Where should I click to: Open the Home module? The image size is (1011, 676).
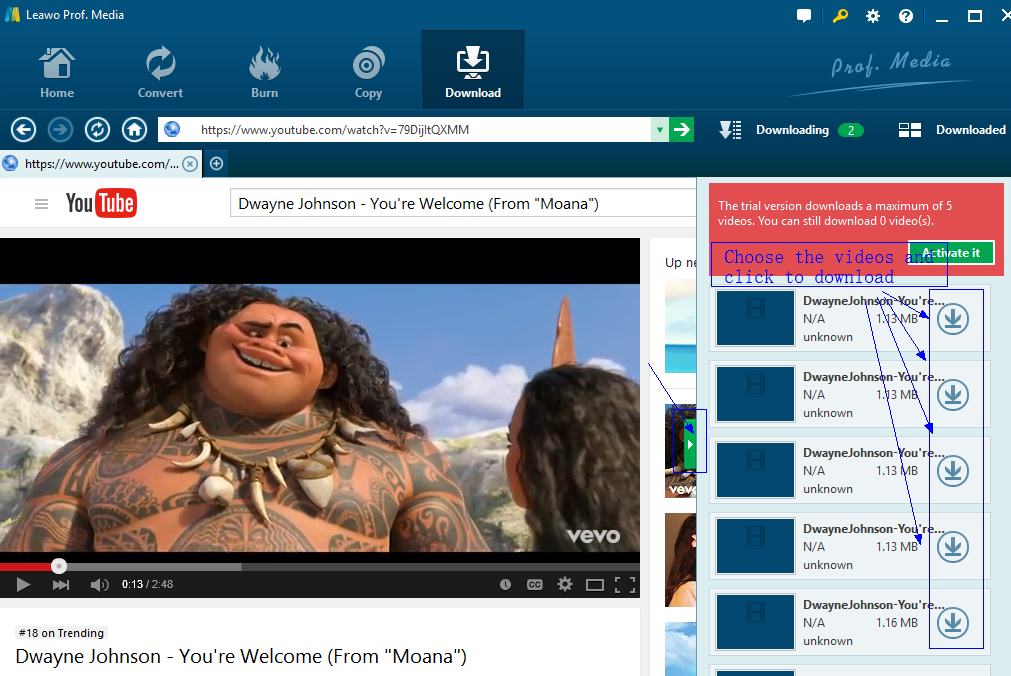pyautogui.click(x=57, y=72)
